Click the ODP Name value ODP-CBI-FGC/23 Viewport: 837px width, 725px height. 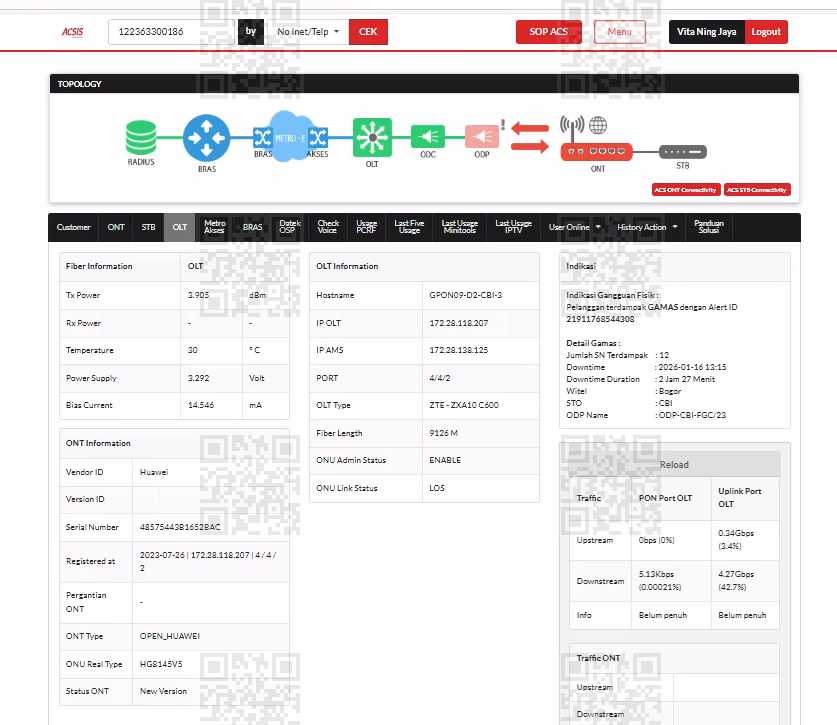tap(692, 415)
